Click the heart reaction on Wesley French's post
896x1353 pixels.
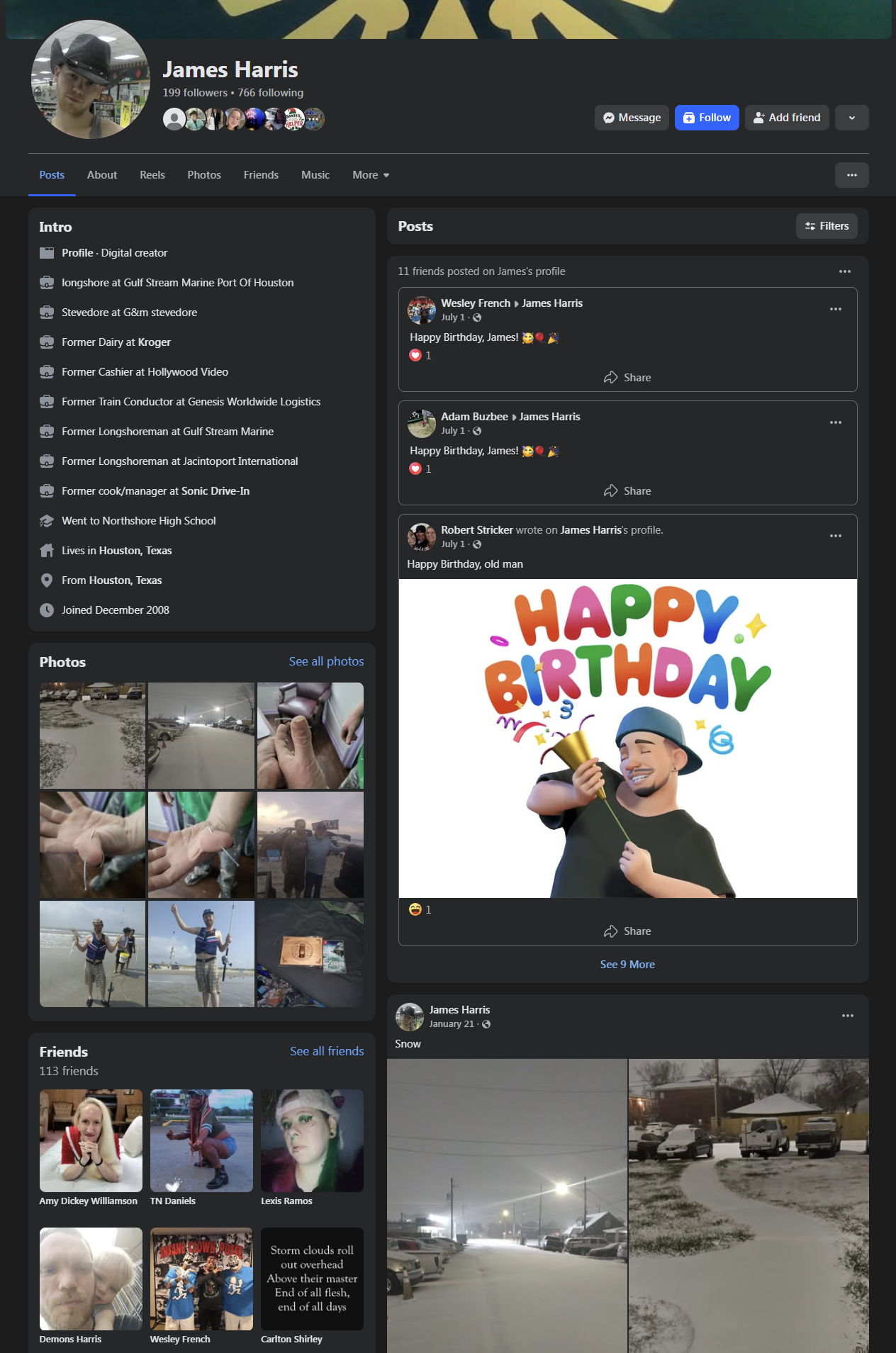pos(416,355)
